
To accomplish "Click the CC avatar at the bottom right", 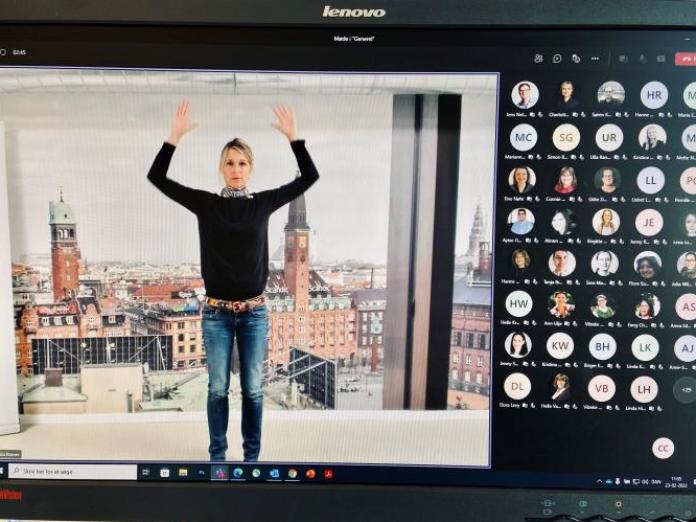I will pos(663,448).
